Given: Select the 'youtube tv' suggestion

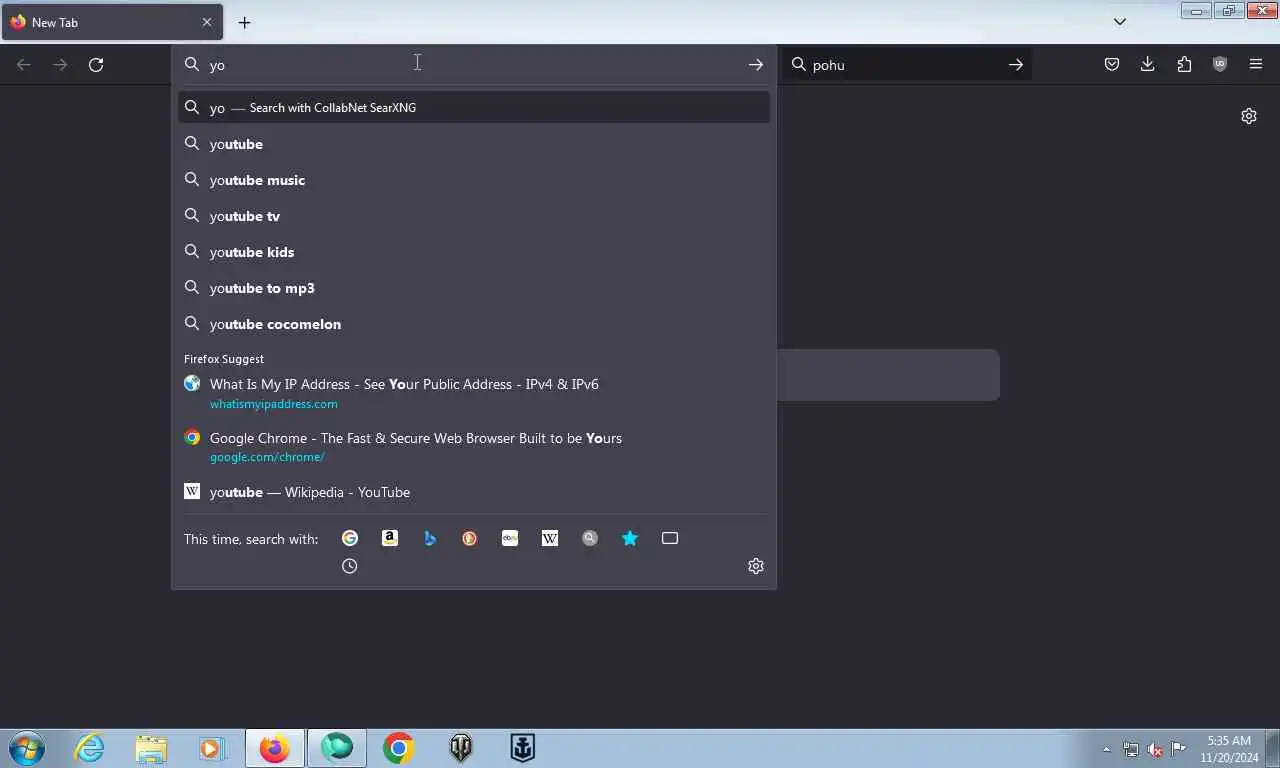Looking at the screenshot, I should (474, 216).
